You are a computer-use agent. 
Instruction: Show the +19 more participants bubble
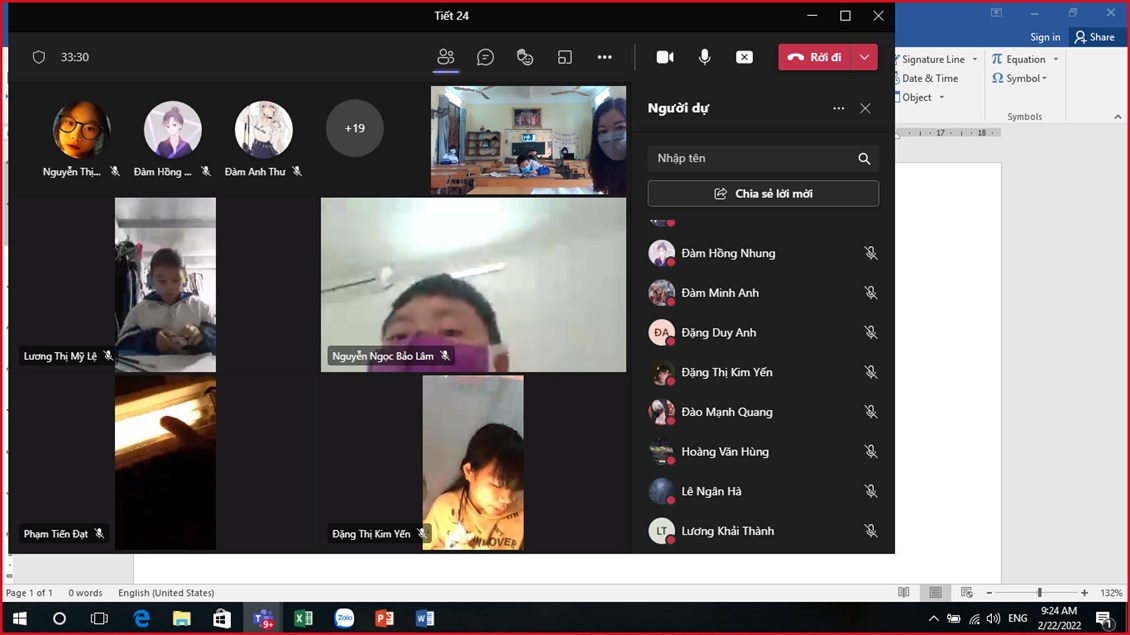(355, 129)
